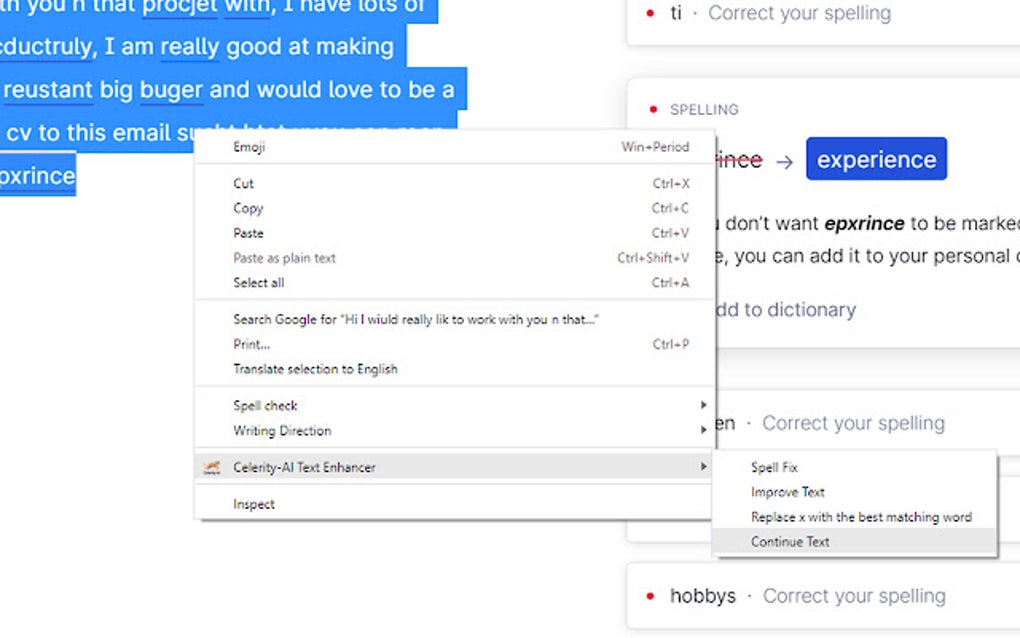Click the red SPELLING indicator dot

(653, 109)
